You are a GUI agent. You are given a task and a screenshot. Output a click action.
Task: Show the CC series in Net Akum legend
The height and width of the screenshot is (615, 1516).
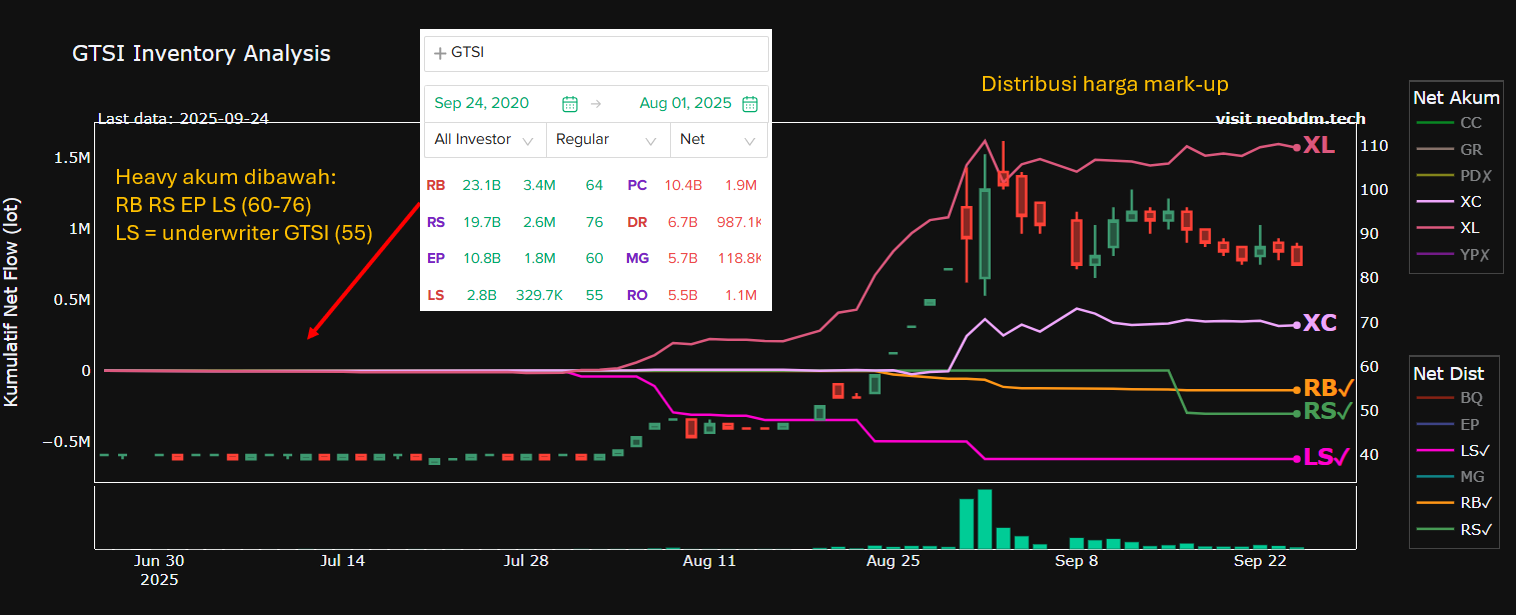tap(1470, 123)
